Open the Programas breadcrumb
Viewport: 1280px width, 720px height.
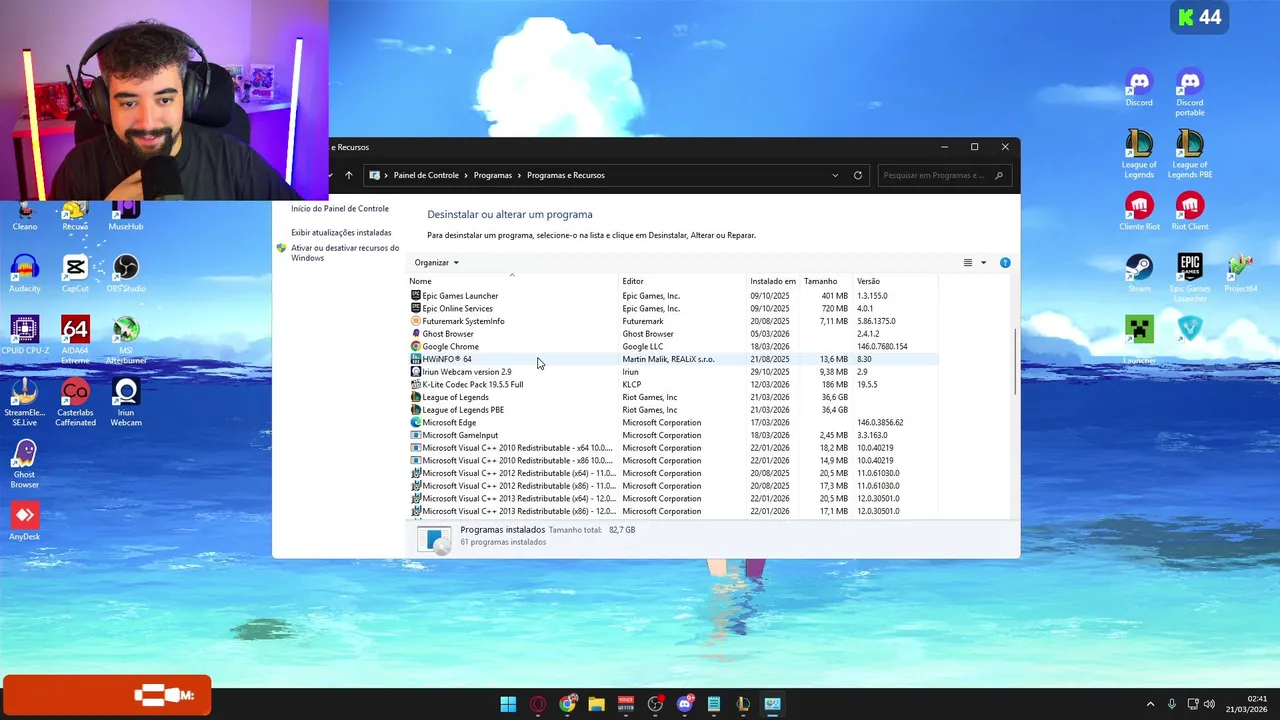(493, 175)
